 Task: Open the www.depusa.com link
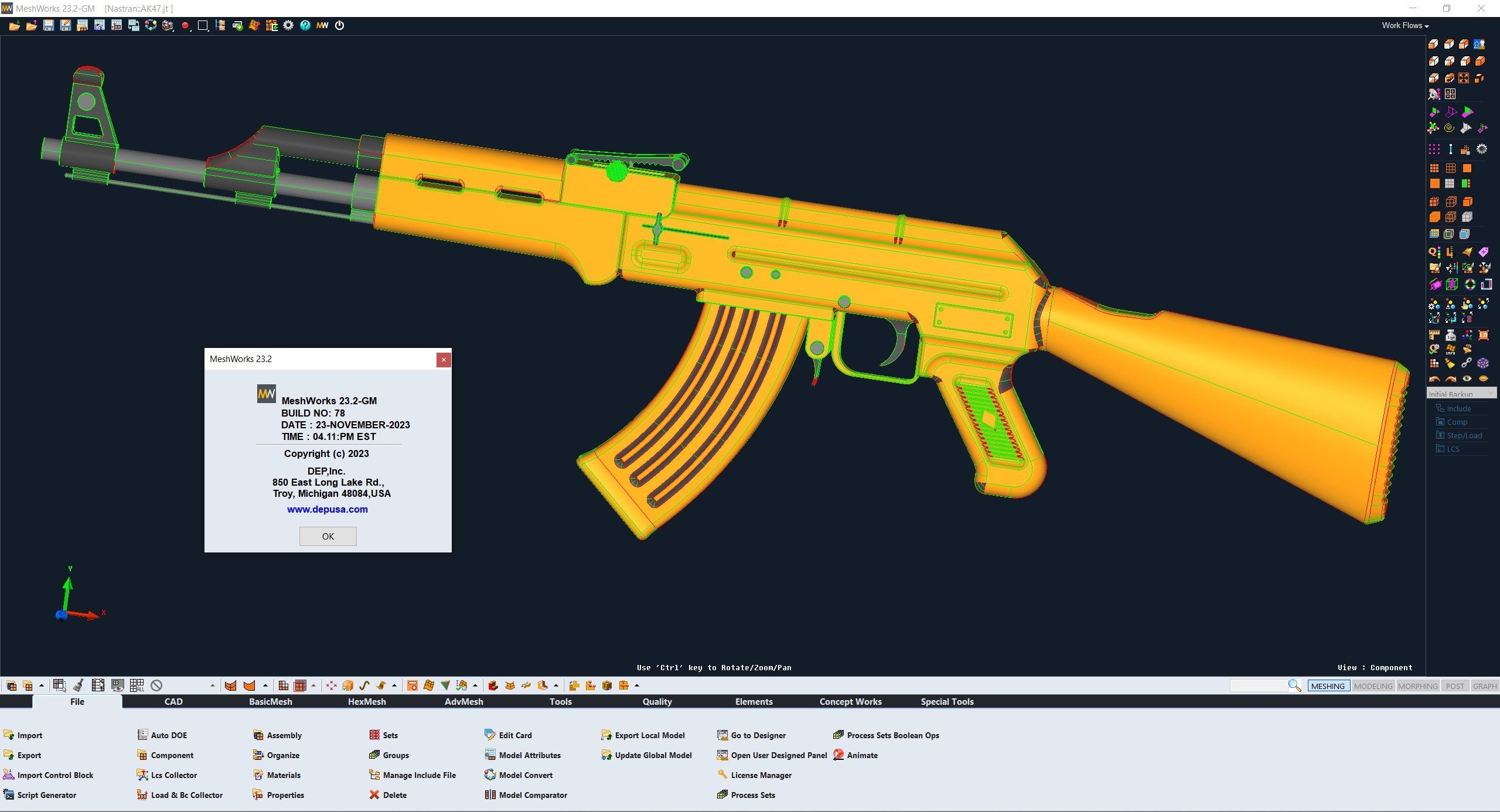coord(327,509)
